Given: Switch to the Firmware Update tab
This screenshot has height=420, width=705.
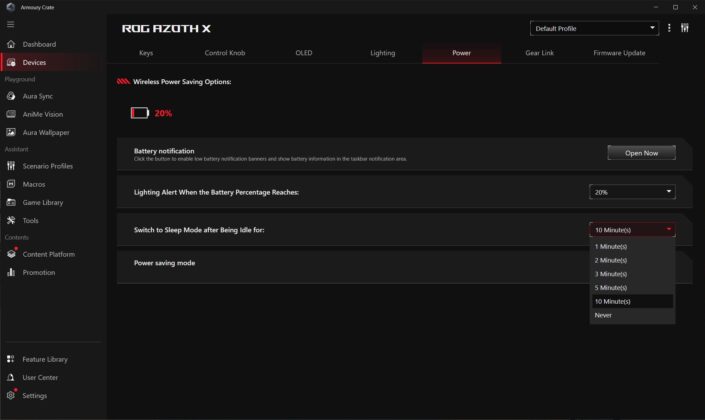Looking at the screenshot, I should (x=619, y=53).
